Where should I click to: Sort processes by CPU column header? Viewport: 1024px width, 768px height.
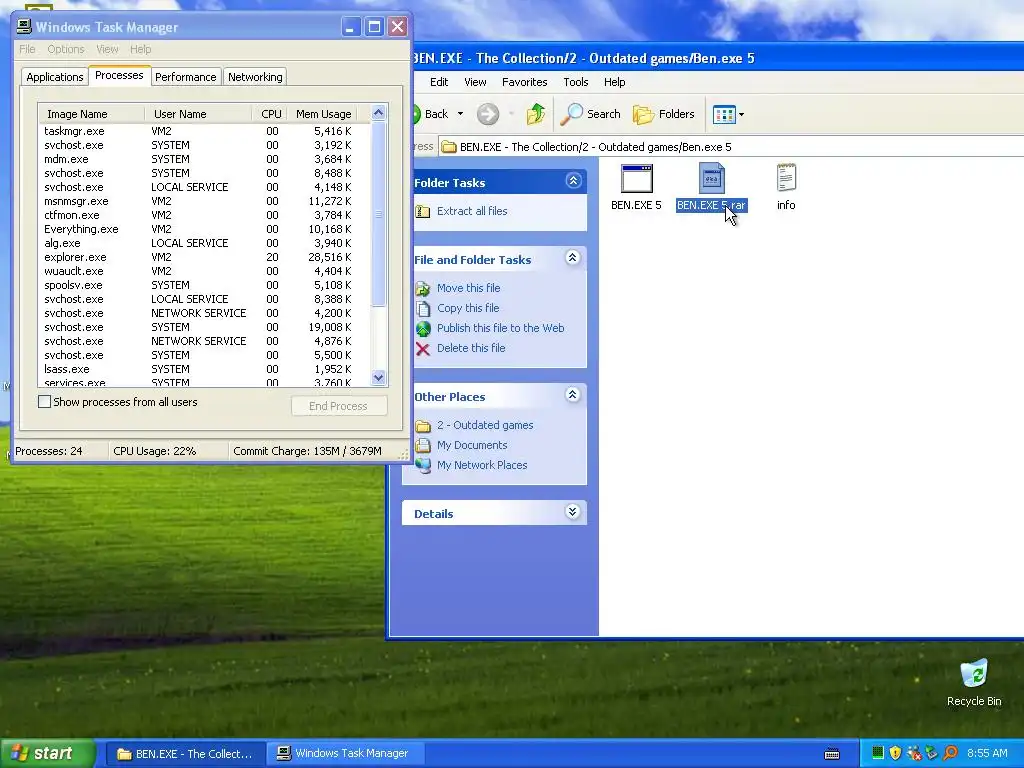point(270,114)
